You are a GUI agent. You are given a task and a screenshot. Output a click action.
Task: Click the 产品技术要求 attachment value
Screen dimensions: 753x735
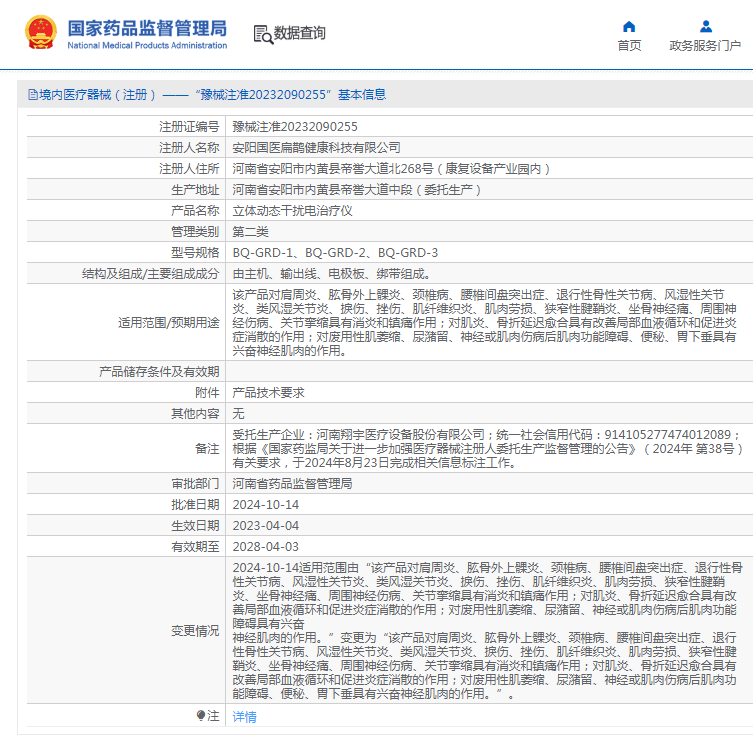click(268, 393)
